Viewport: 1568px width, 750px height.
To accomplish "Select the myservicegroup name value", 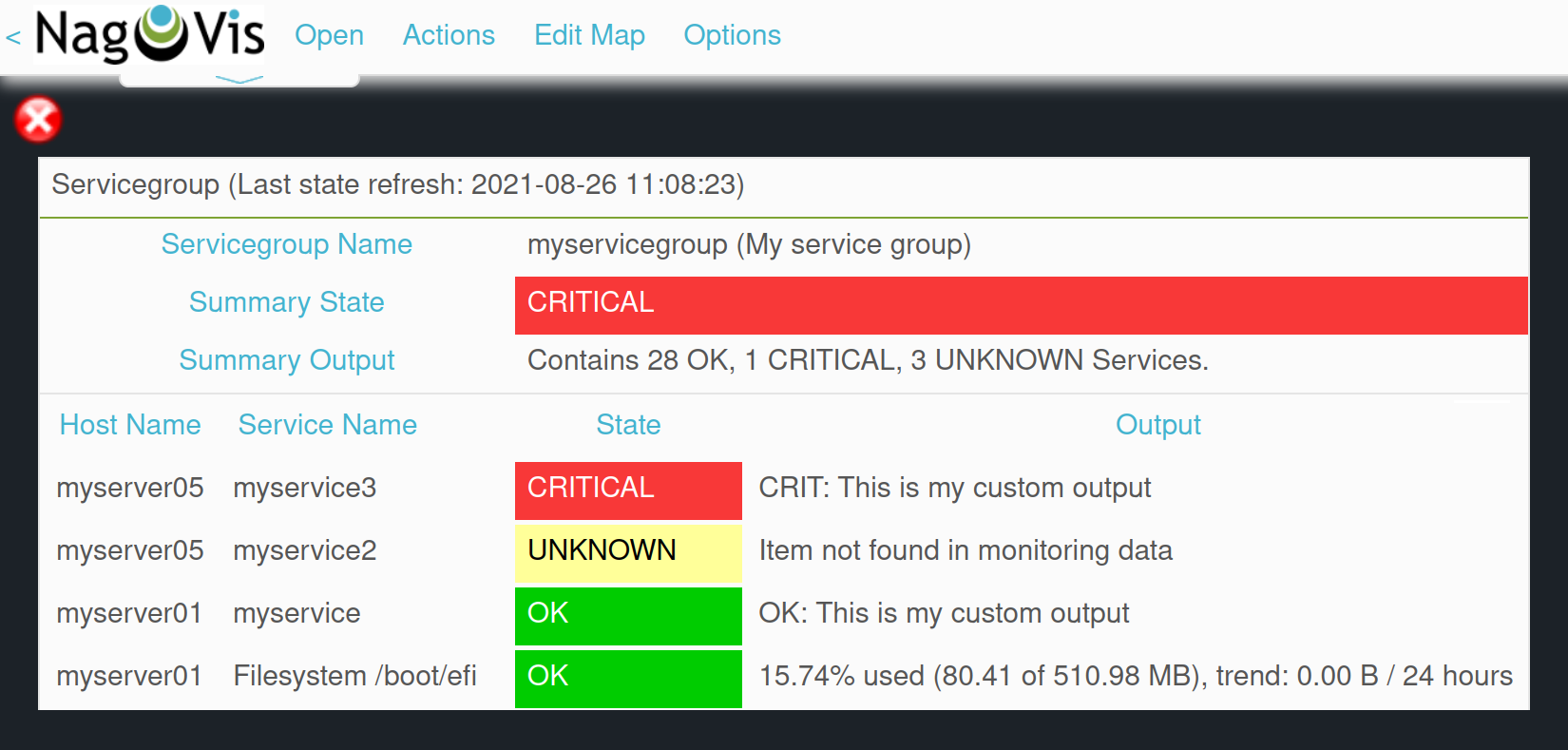I will click(x=749, y=244).
